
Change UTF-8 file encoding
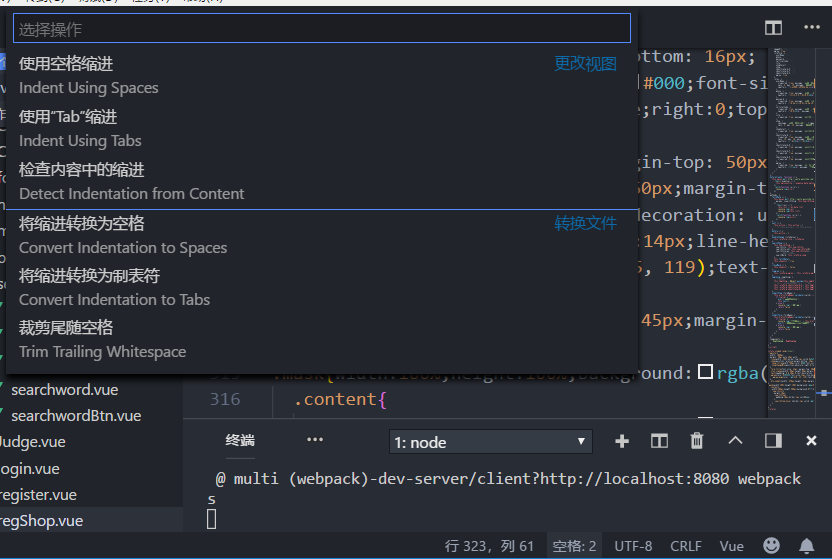click(x=633, y=546)
